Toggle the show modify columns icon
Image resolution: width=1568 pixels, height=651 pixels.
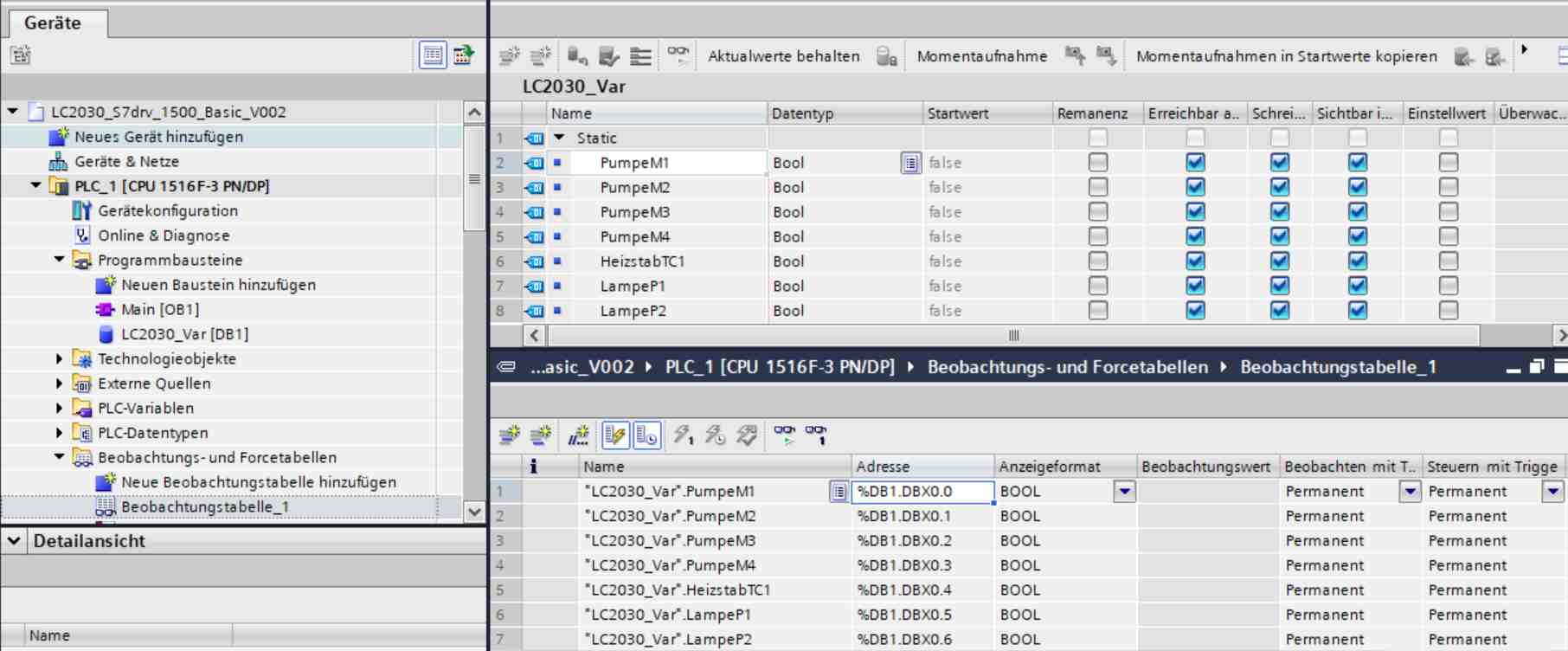coord(615,435)
